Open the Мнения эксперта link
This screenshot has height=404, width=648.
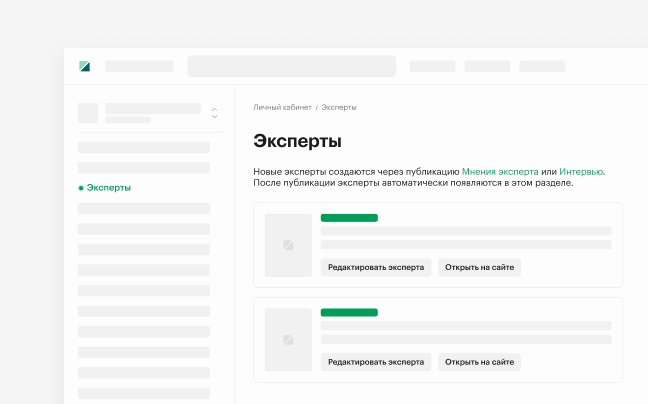point(500,171)
